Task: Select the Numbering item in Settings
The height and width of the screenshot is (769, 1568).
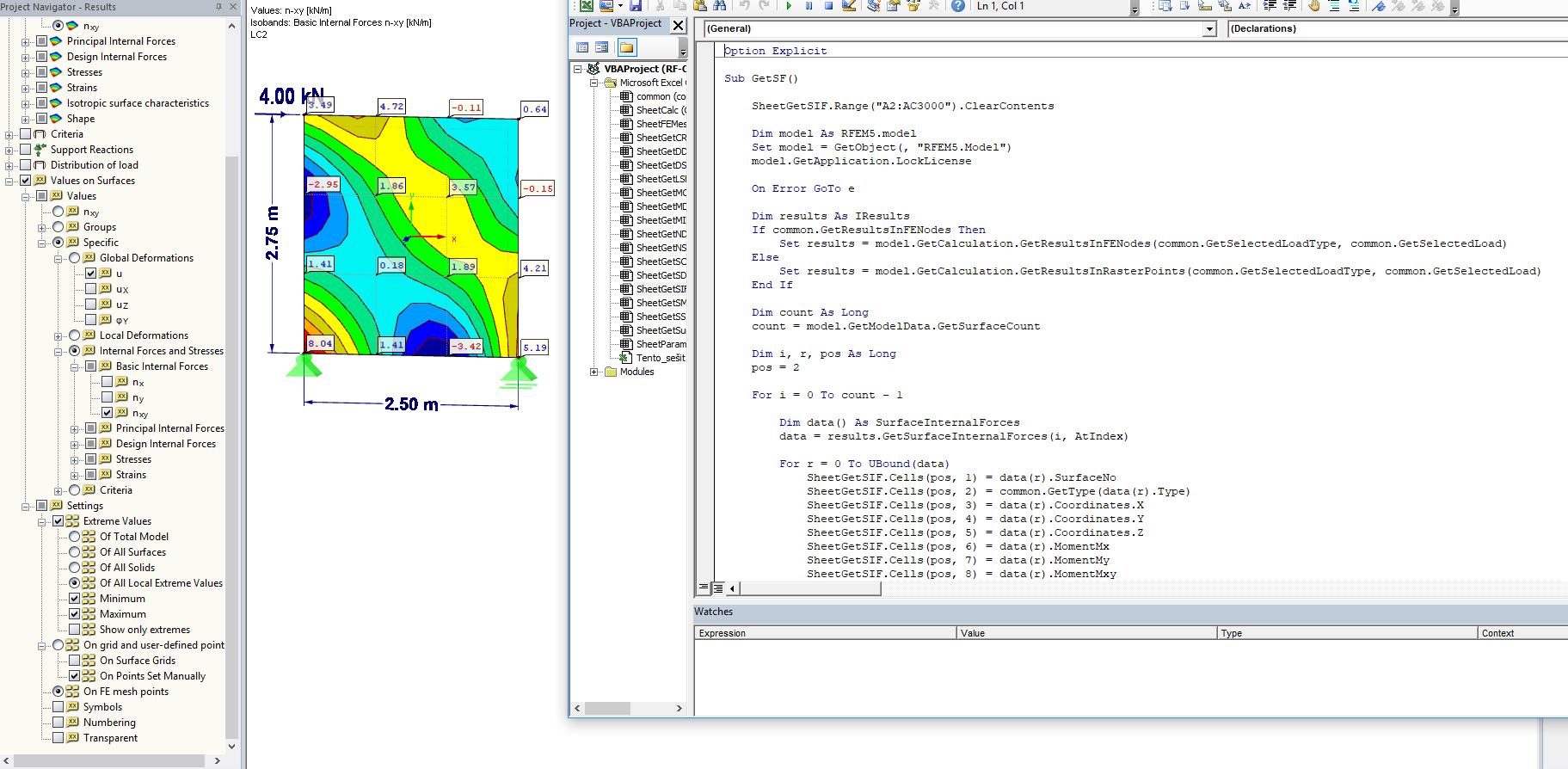Action: click(x=109, y=723)
